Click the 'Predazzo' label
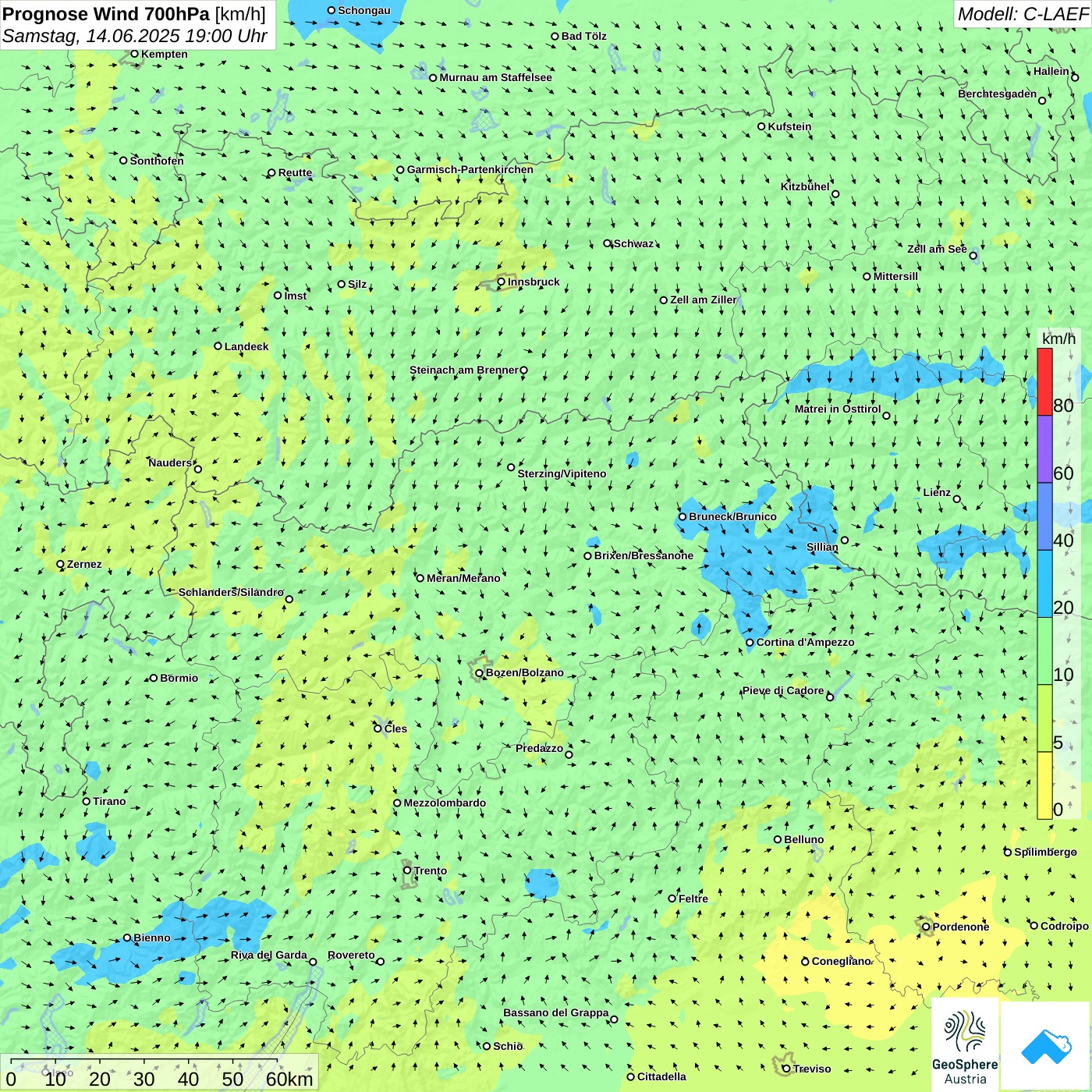 pos(539,748)
